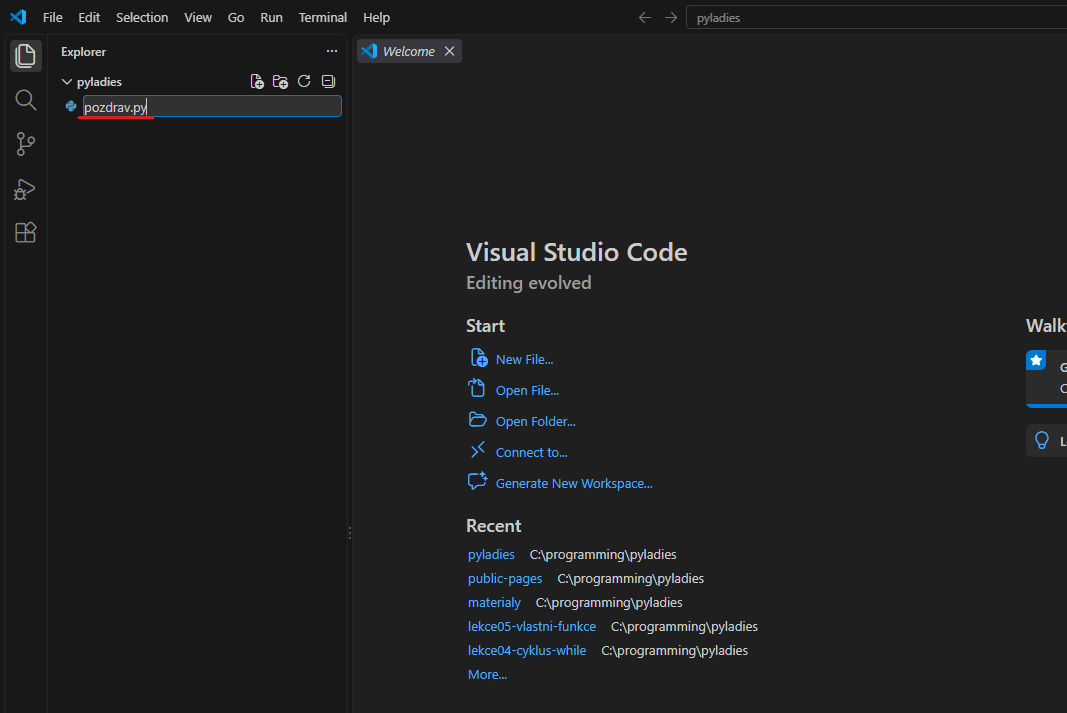1067x713 pixels.
Task: Click the VS Code logo in title bar
Action: 18,17
